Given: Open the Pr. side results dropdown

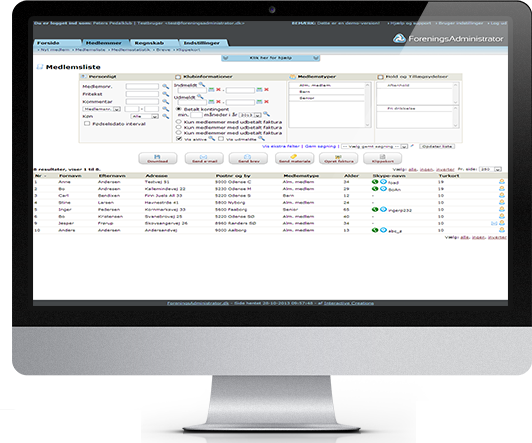Looking at the screenshot, I should [x=490, y=169].
